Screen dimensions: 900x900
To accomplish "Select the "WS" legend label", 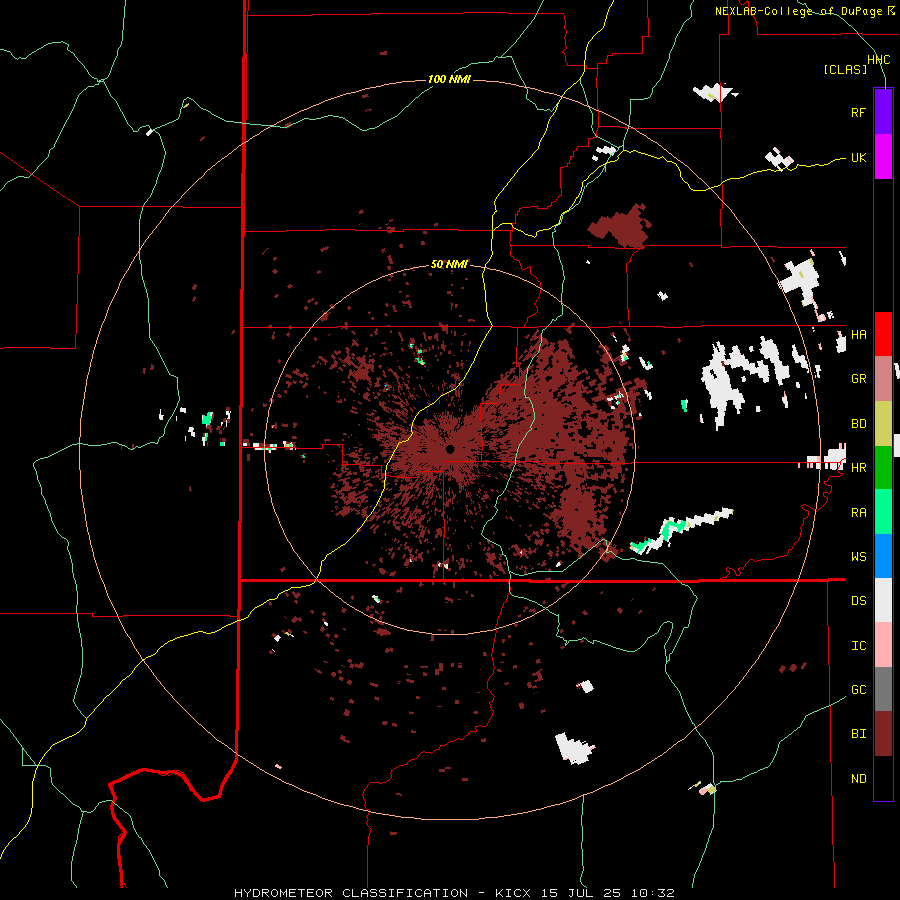I will tap(858, 557).
